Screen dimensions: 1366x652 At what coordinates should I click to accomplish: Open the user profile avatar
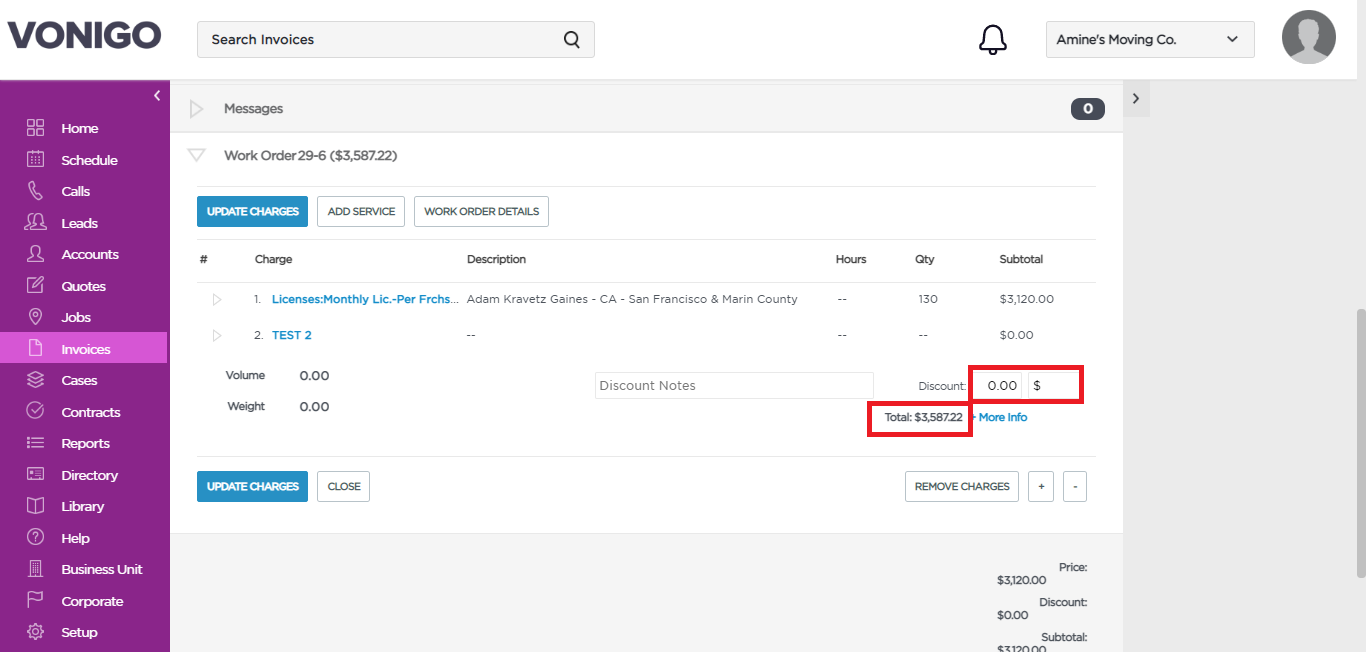coord(1309,38)
